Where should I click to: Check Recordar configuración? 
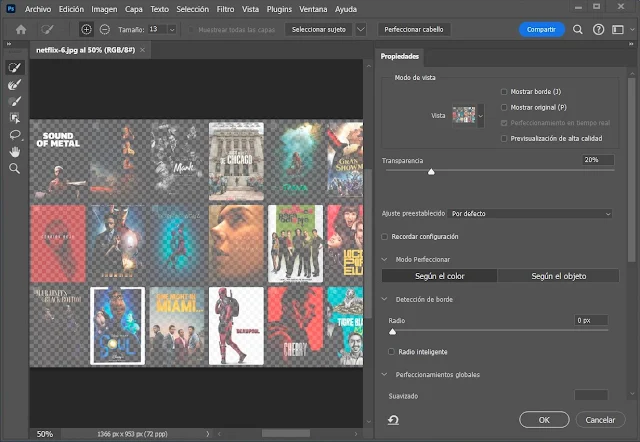pos(384,237)
